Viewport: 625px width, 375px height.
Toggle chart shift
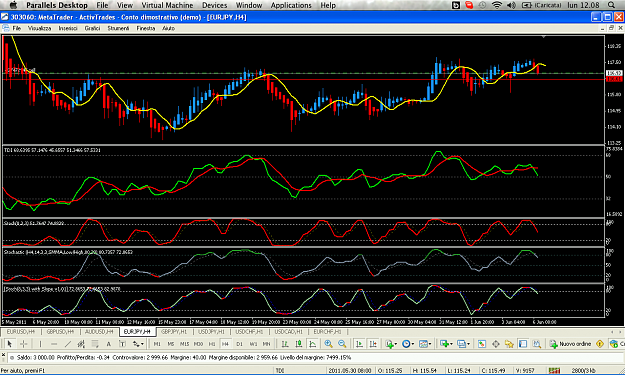(373, 344)
